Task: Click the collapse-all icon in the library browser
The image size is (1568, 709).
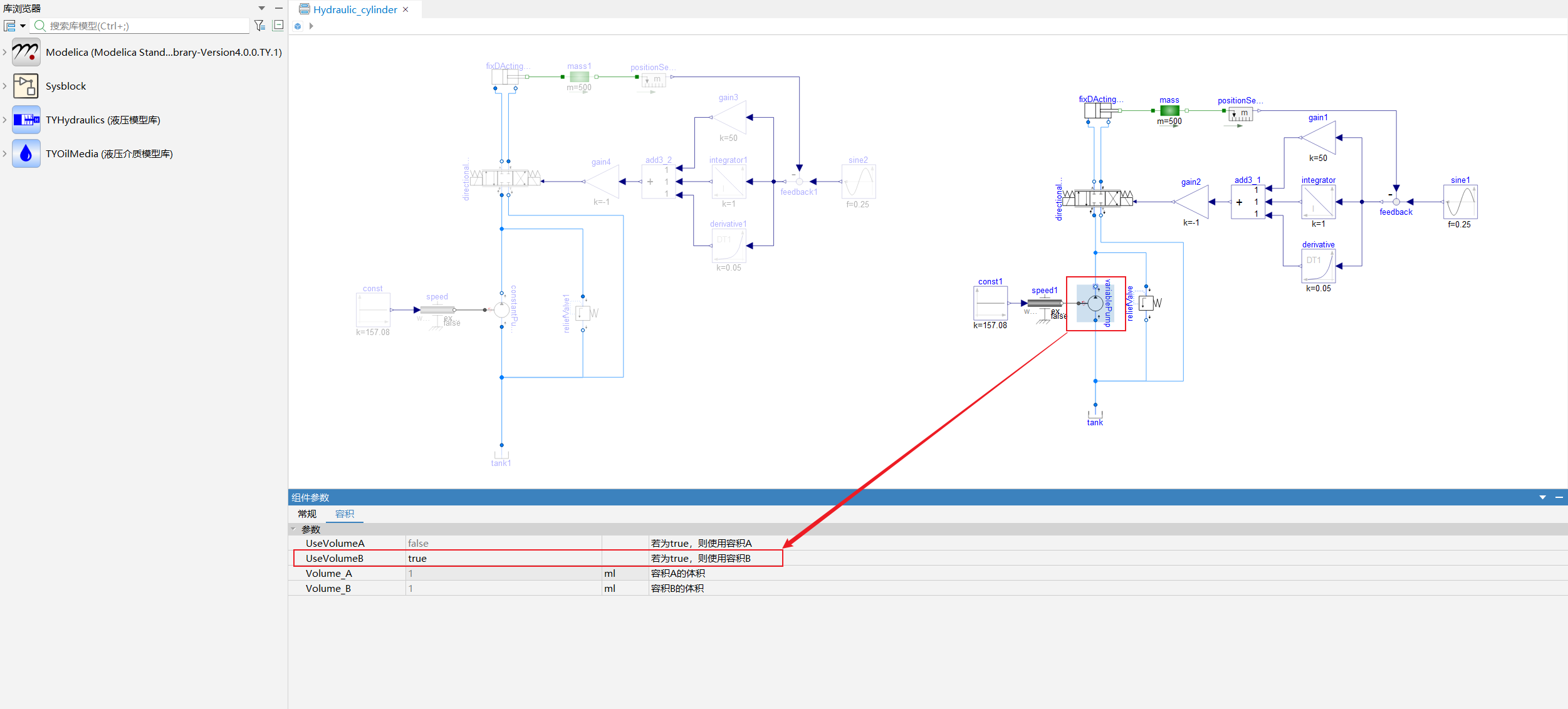Action: coord(278,26)
